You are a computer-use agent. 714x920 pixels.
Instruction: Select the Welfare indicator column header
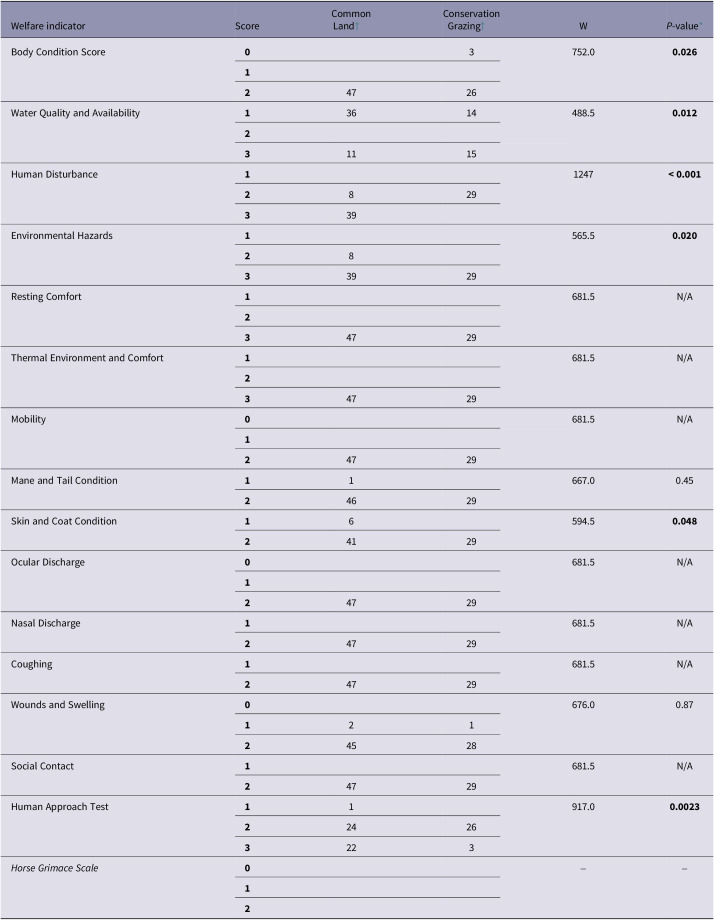pos(48,26)
